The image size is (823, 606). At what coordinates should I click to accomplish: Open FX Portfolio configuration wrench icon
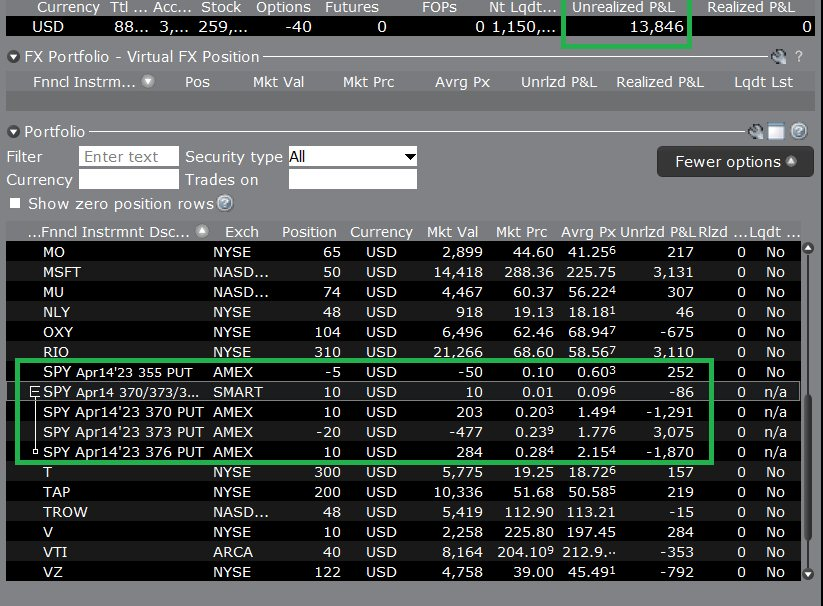click(x=778, y=57)
